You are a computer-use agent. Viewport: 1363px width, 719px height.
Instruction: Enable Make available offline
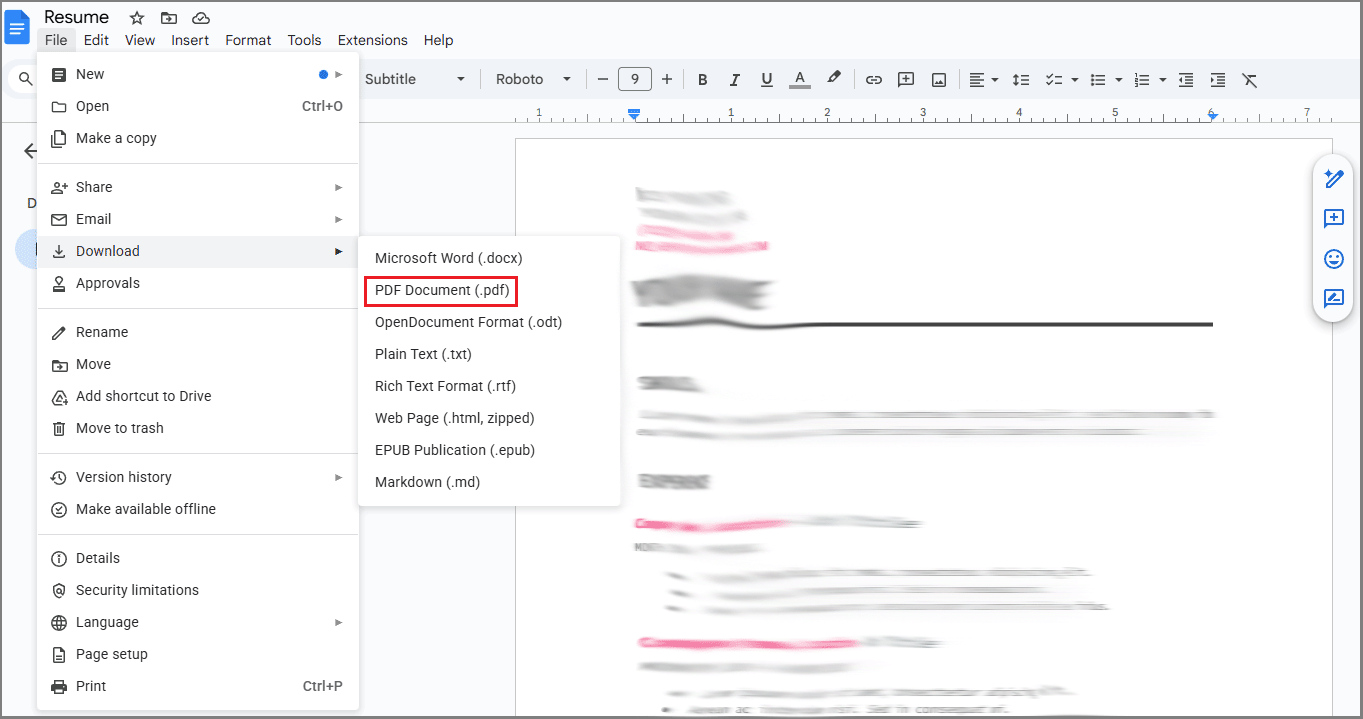pos(146,509)
